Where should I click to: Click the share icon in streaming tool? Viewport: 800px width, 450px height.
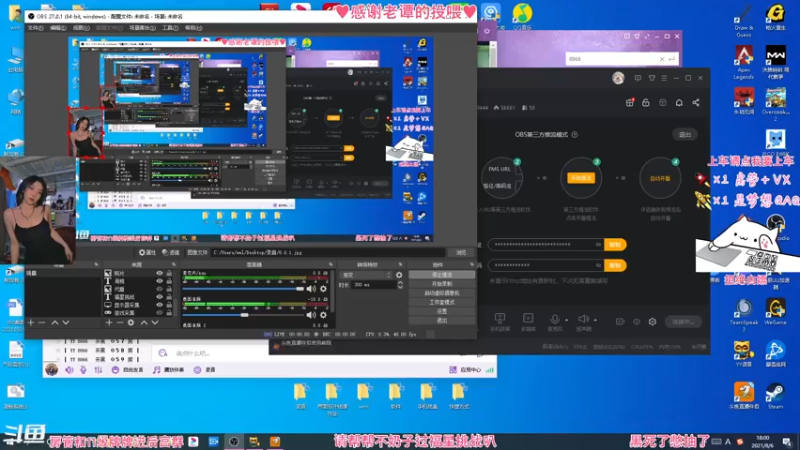coord(696,103)
